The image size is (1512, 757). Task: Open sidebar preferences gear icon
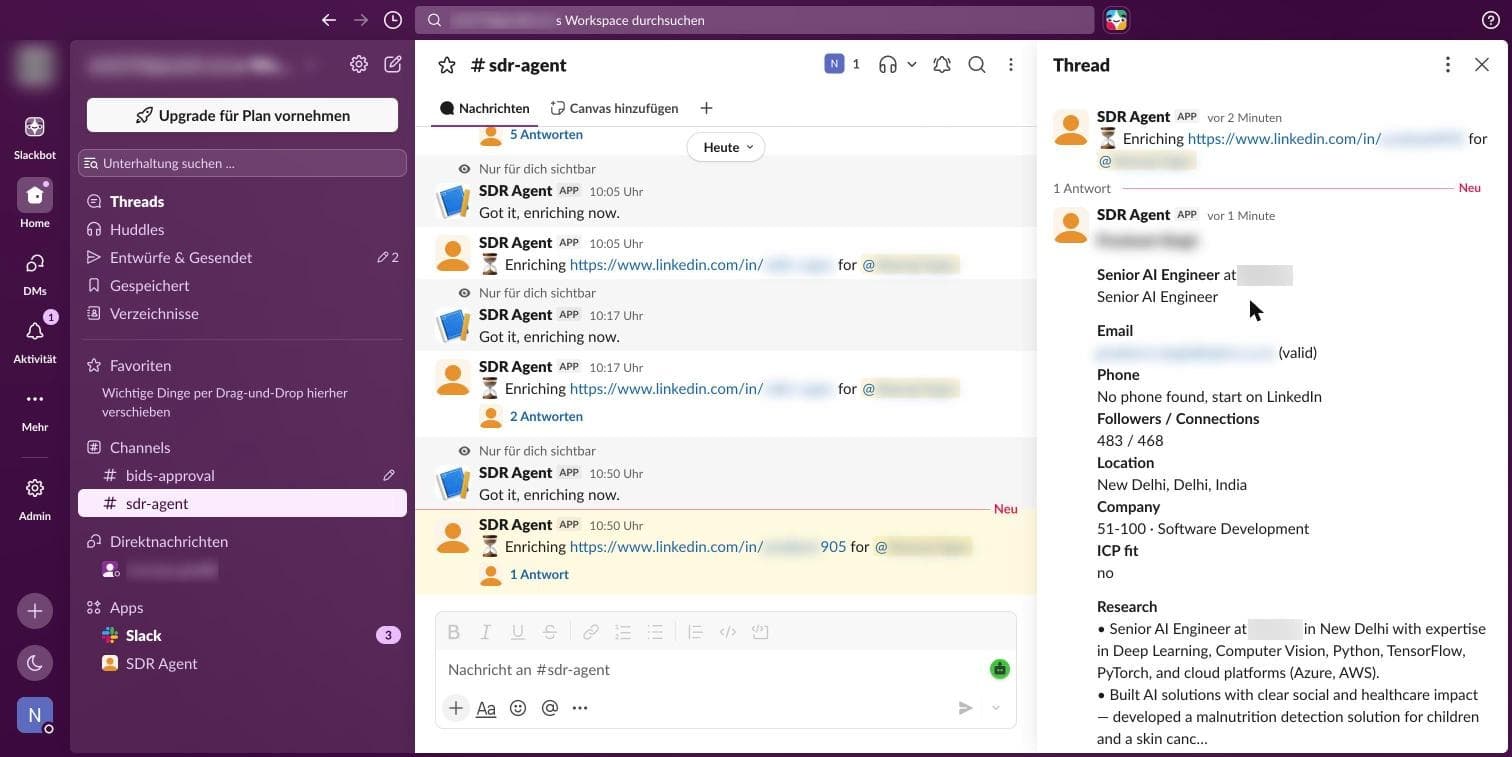(359, 64)
